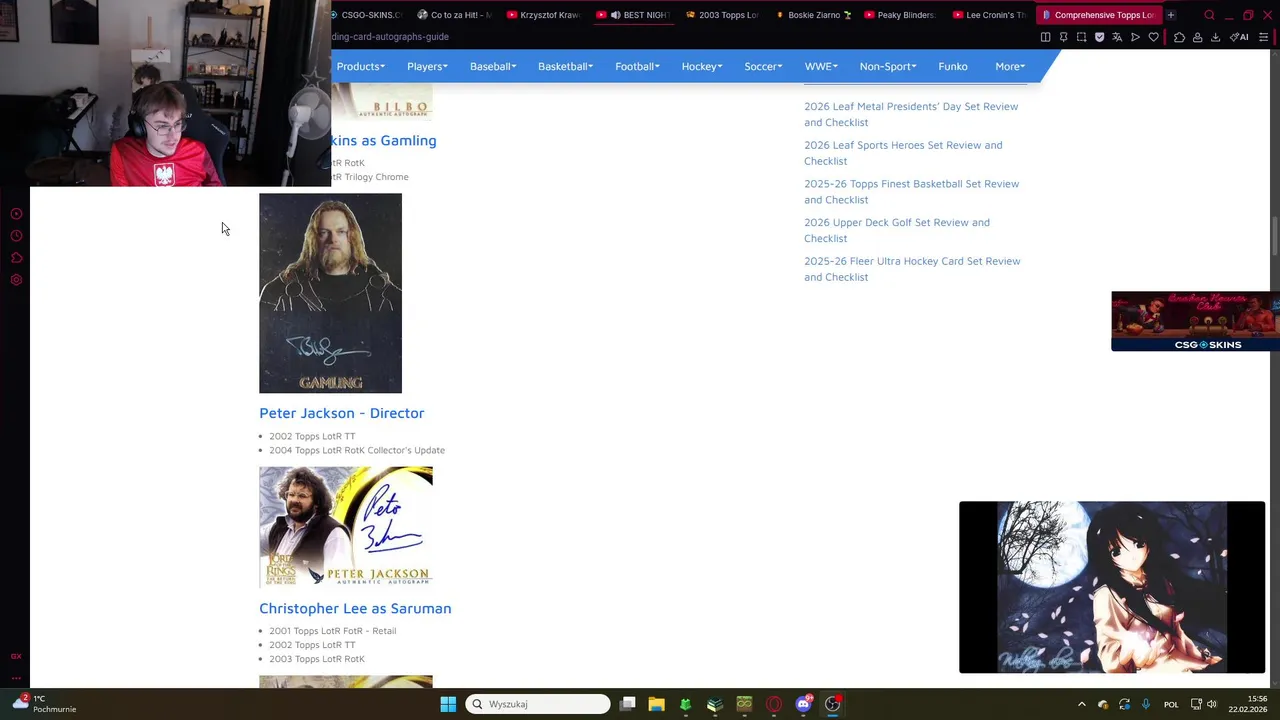Open Task View on taskbar
This screenshot has width=1280, height=720.
(627, 704)
